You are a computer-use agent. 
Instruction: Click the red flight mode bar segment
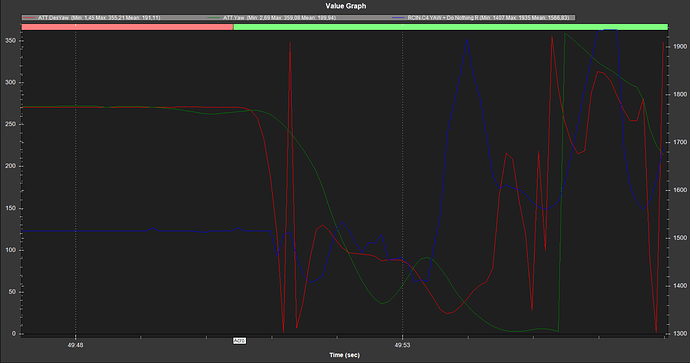[127, 27]
